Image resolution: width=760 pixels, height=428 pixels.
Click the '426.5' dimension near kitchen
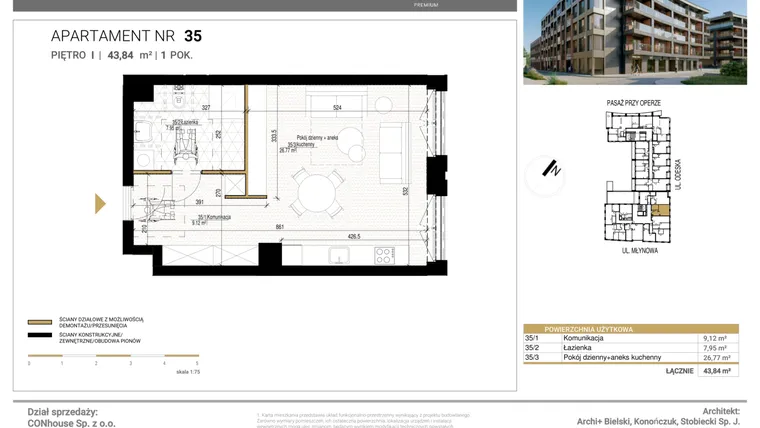pos(354,237)
